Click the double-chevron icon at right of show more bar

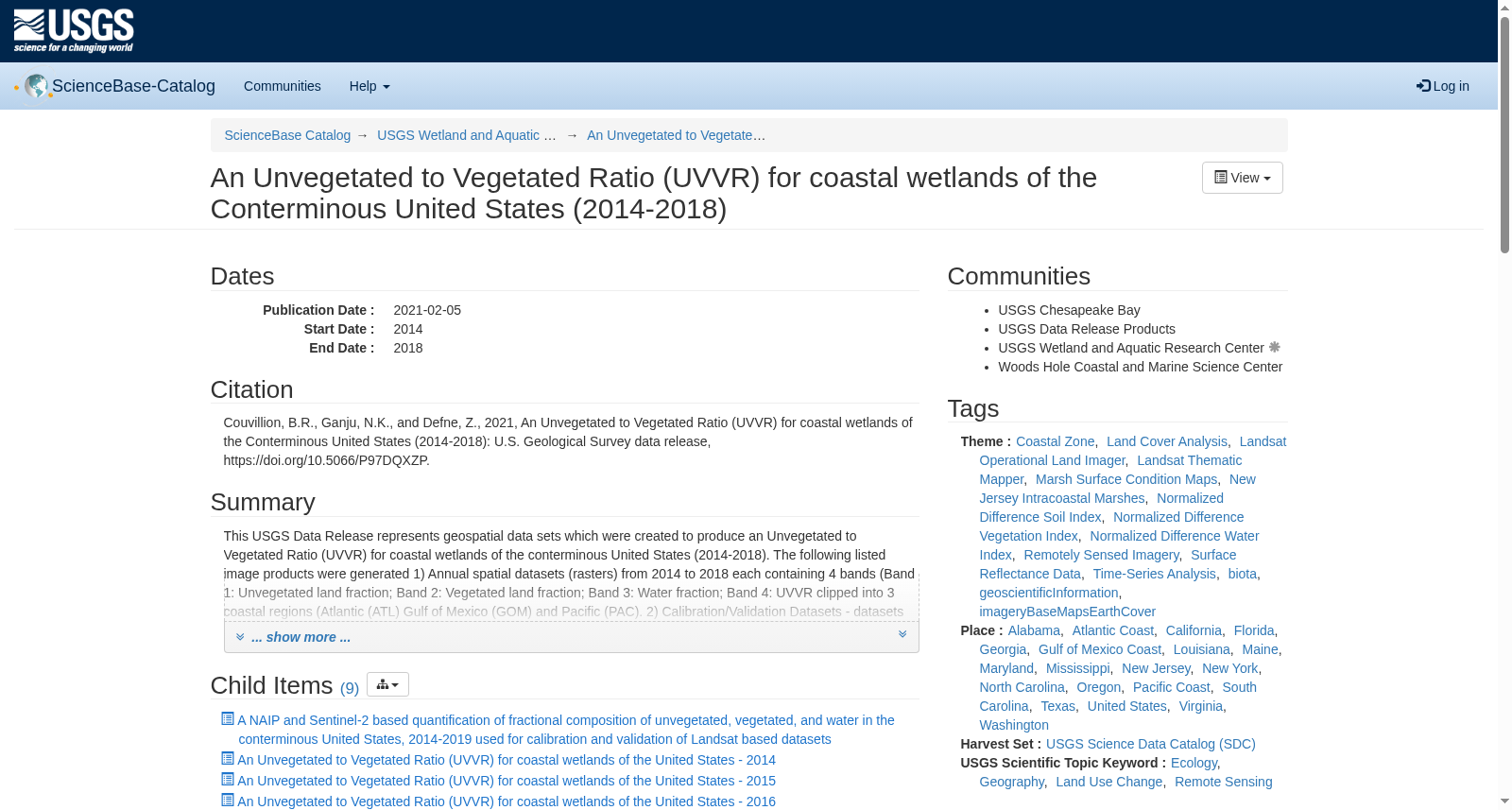tap(902, 634)
